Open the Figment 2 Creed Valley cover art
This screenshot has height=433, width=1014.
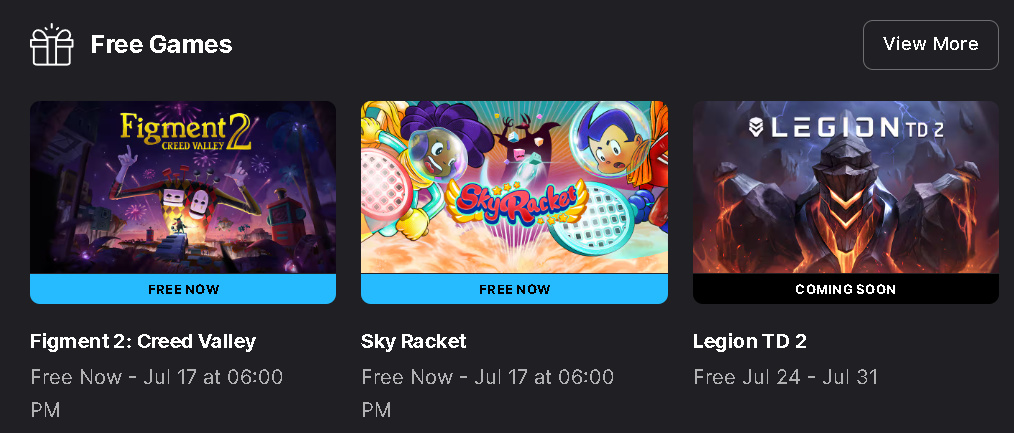click(183, 187)
